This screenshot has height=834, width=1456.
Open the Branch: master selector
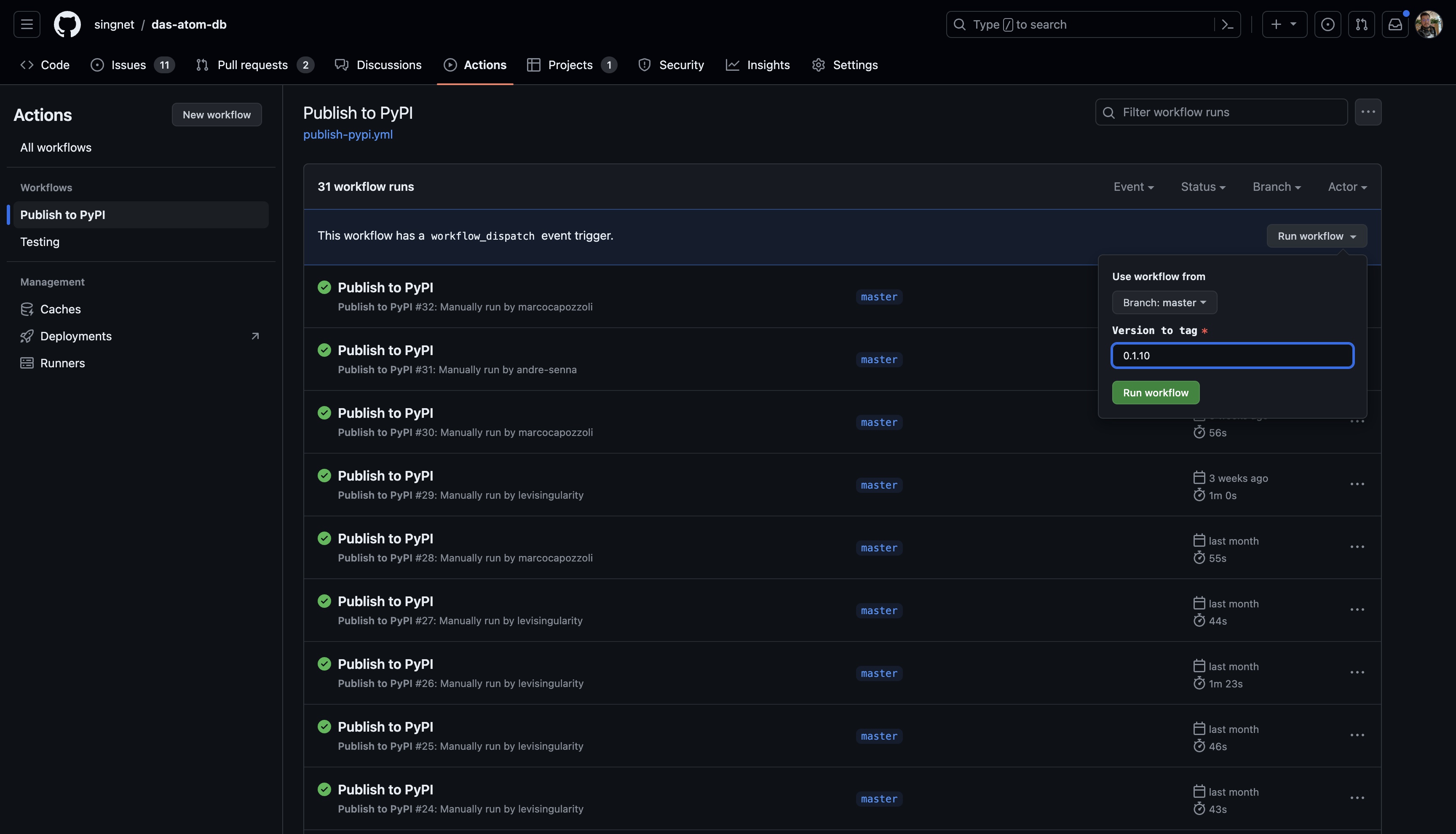tap(1164, 302)
